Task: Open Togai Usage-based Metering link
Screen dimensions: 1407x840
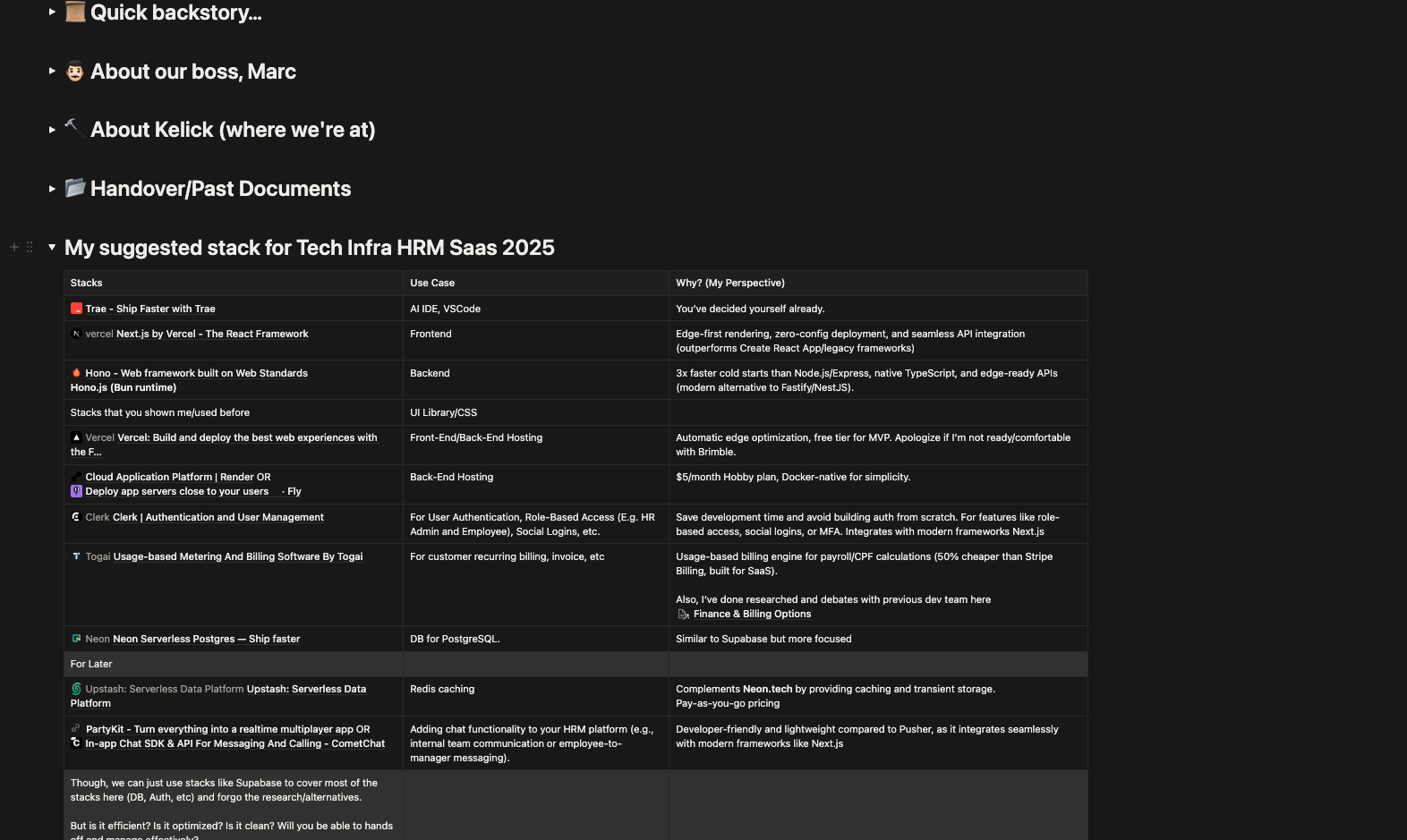Action: point(238,556)
